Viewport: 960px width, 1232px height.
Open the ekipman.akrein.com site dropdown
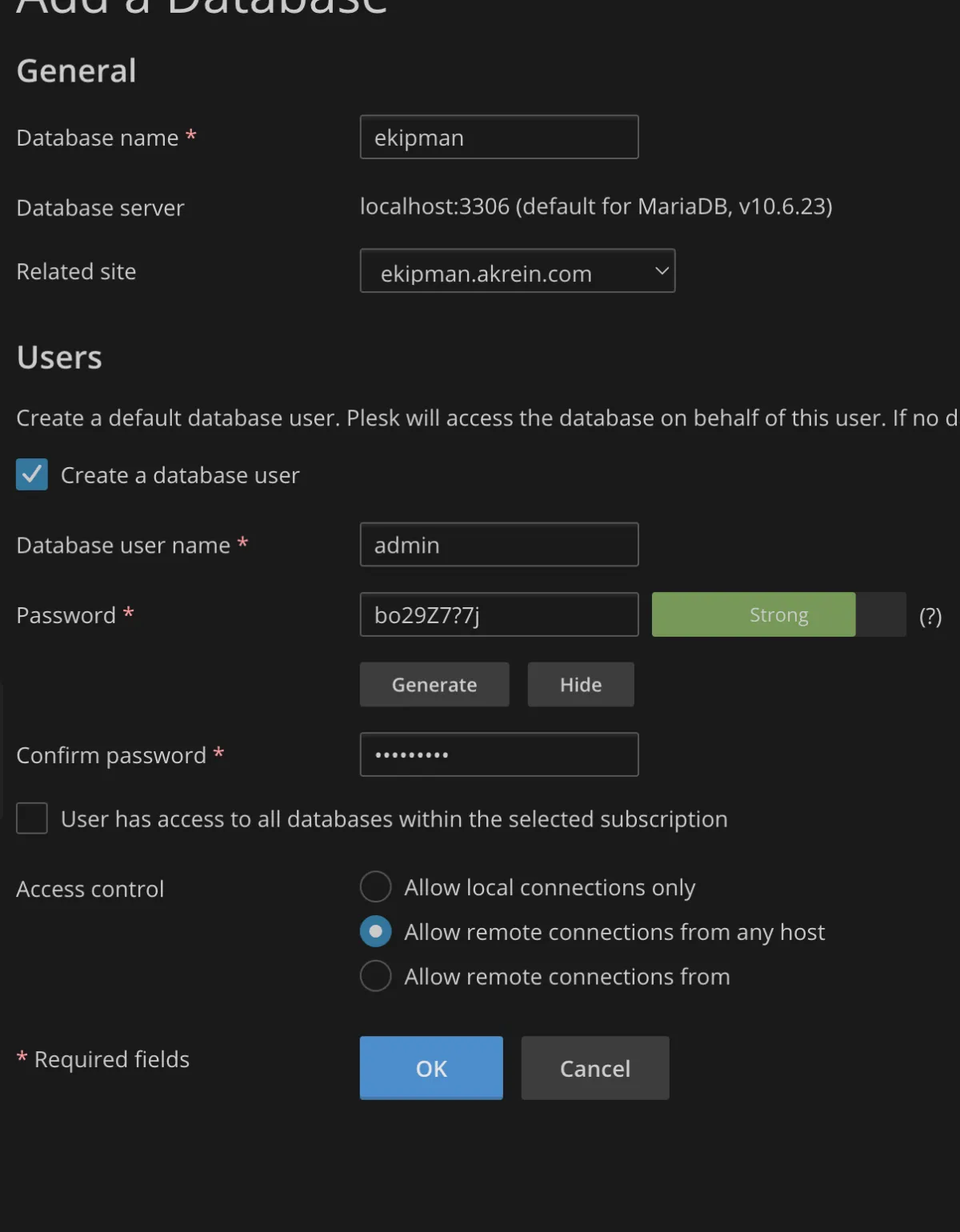tap(517, 271)
